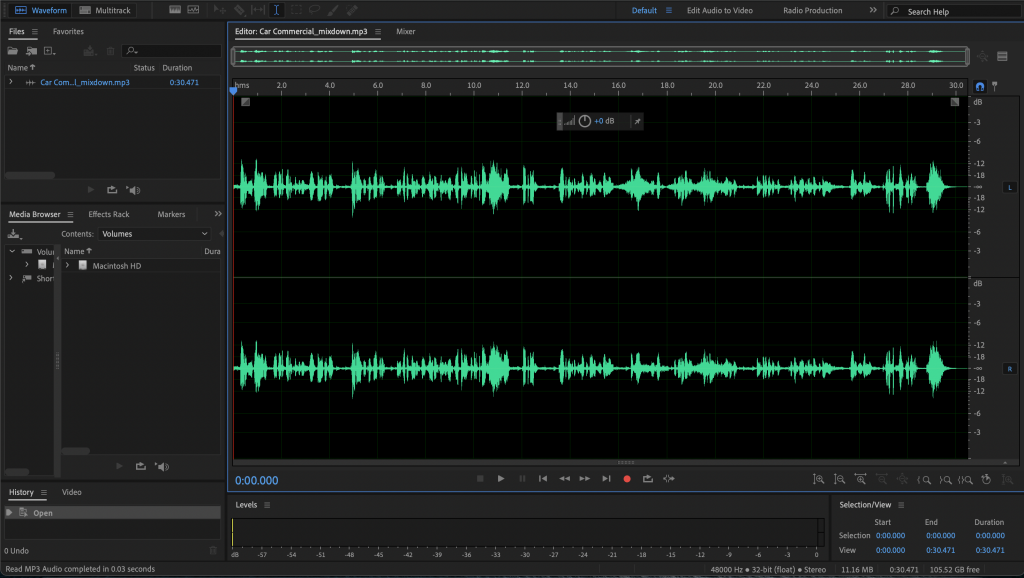
Task: Click the Zoom In amplitude icon
Action: pos(818,479)
